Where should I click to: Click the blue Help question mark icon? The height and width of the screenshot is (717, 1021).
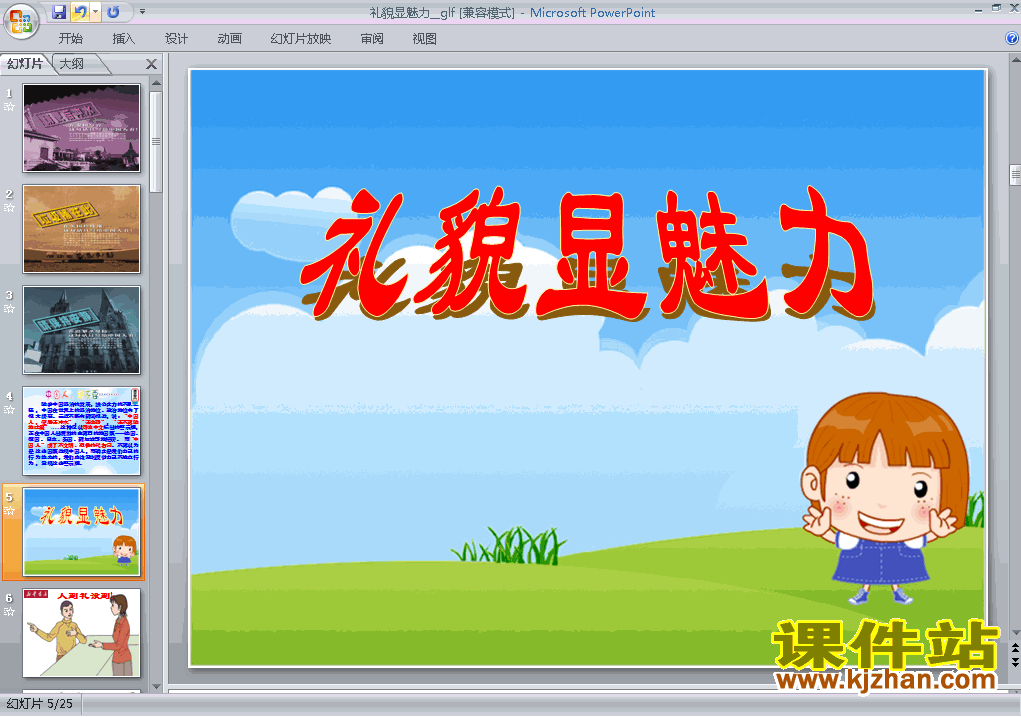[x=1012, y=38]
